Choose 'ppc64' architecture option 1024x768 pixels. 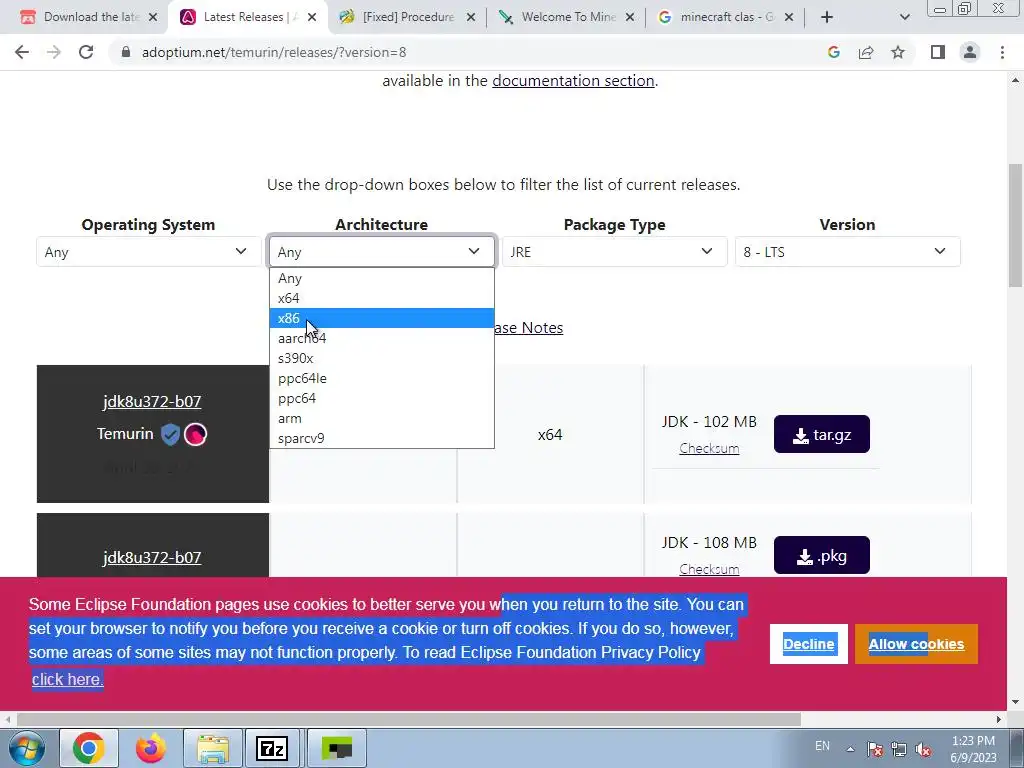(382, 398)
